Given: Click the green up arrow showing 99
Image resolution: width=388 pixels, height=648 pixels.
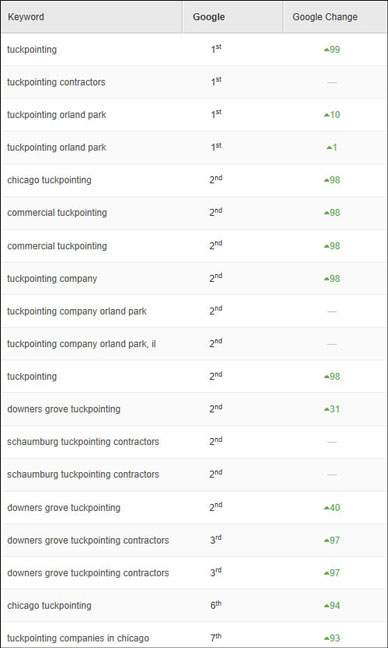Looking at the screenshot, I should click(332, 50).
